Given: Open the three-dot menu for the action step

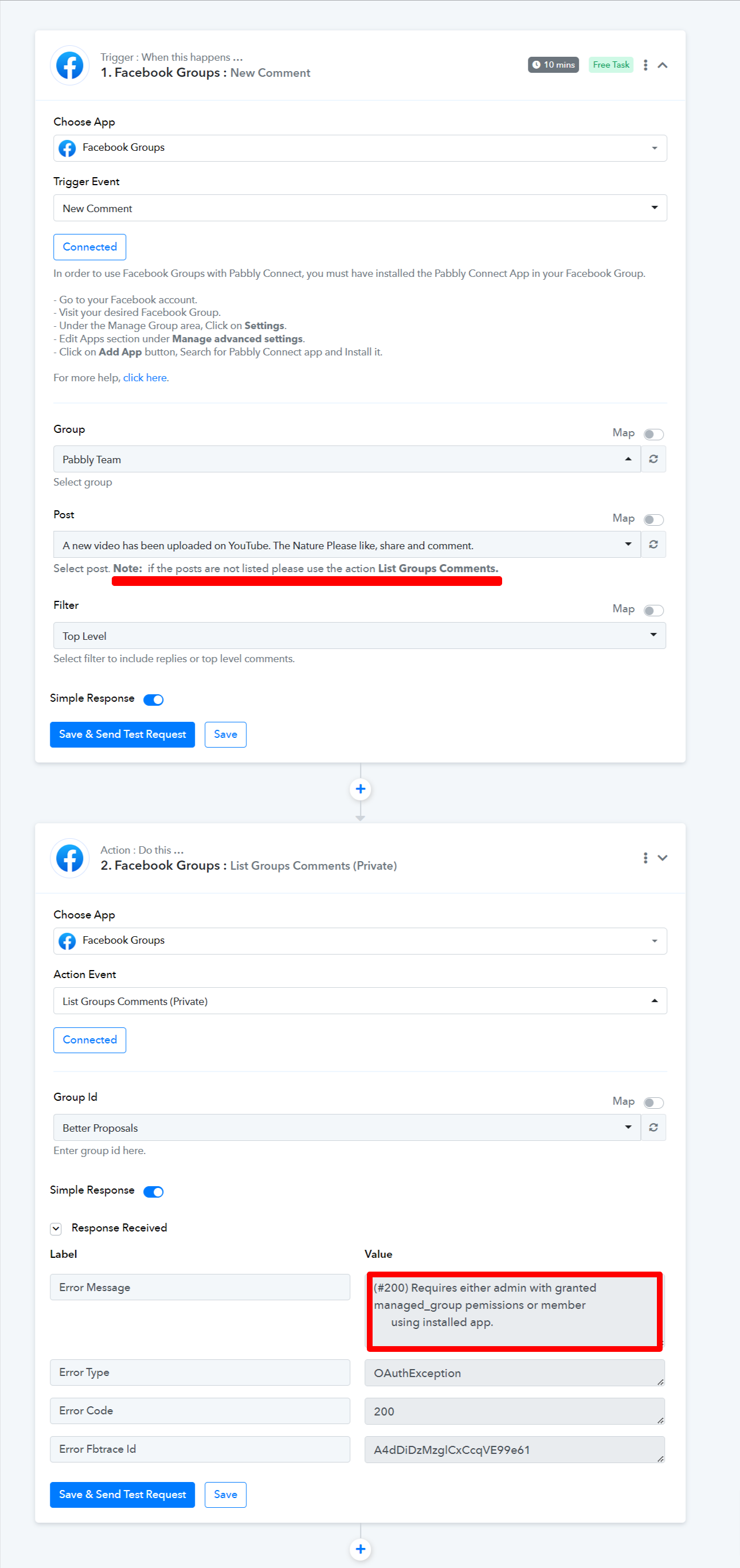Looking at the screenshot, I should (x=645, y=858).
